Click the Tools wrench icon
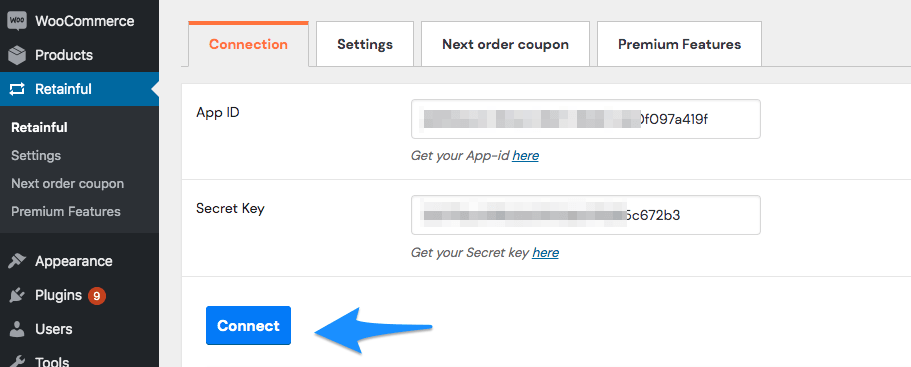The height and width of the screenshot is (367, 911). pos(17,361)
